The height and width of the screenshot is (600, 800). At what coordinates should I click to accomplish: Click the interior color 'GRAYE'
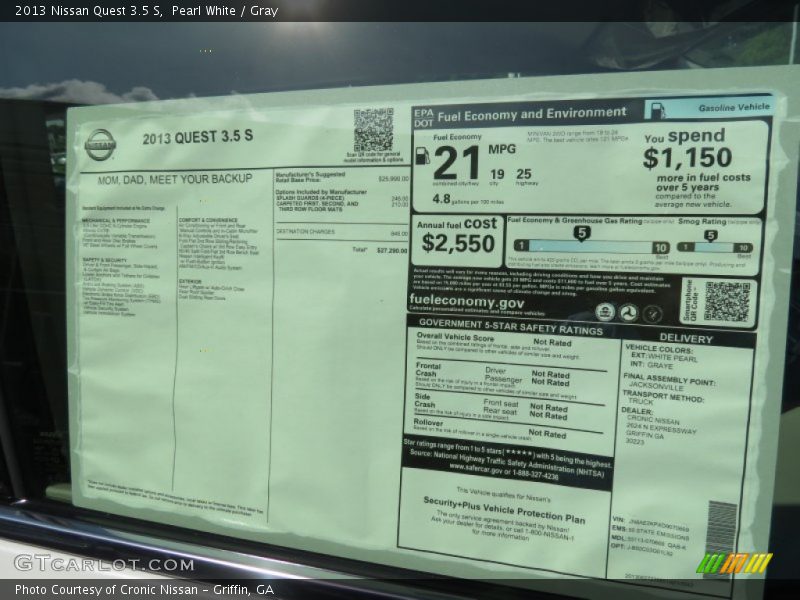point(660,365)
